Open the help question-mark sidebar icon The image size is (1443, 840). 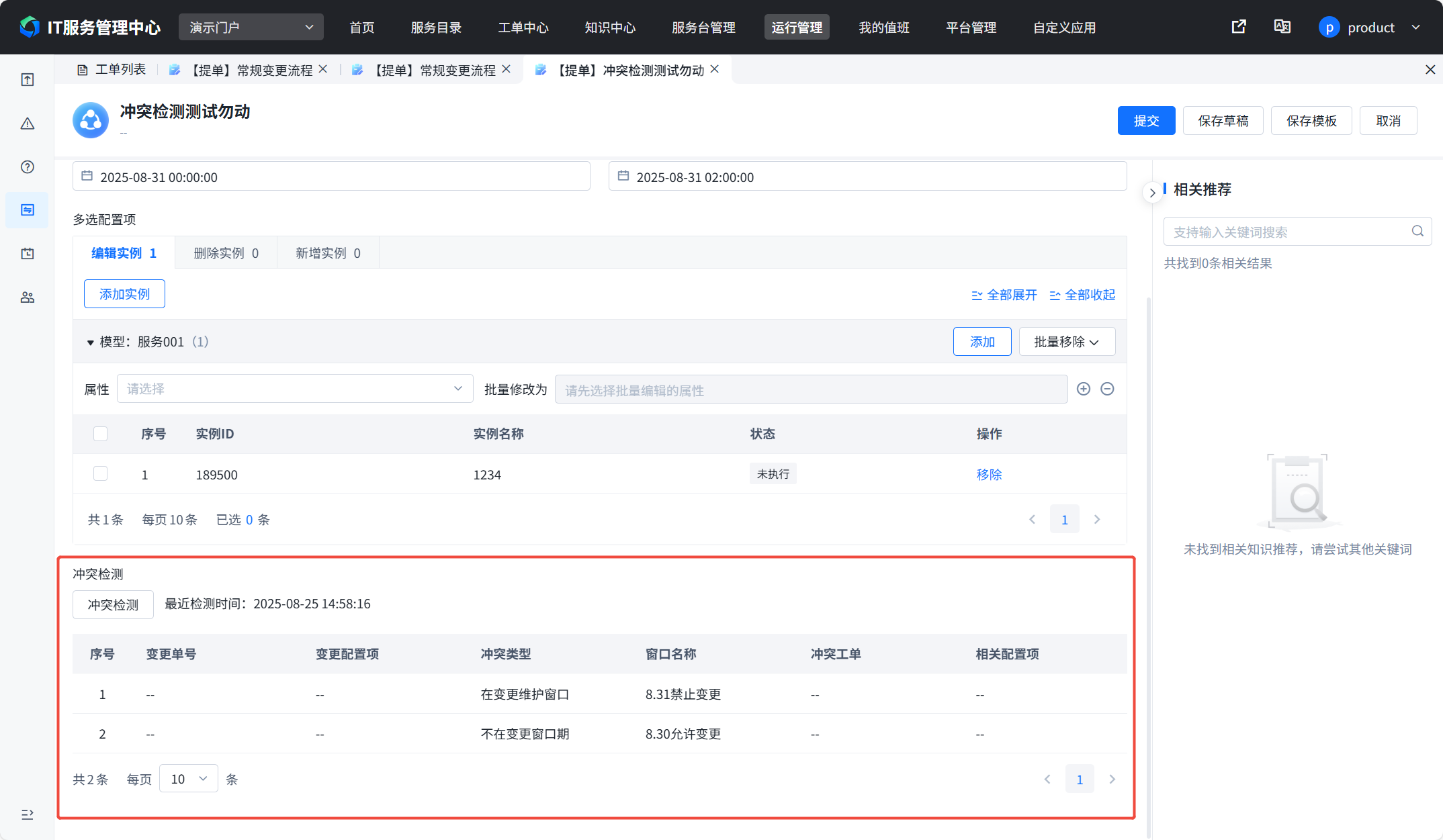coord(28,167)
